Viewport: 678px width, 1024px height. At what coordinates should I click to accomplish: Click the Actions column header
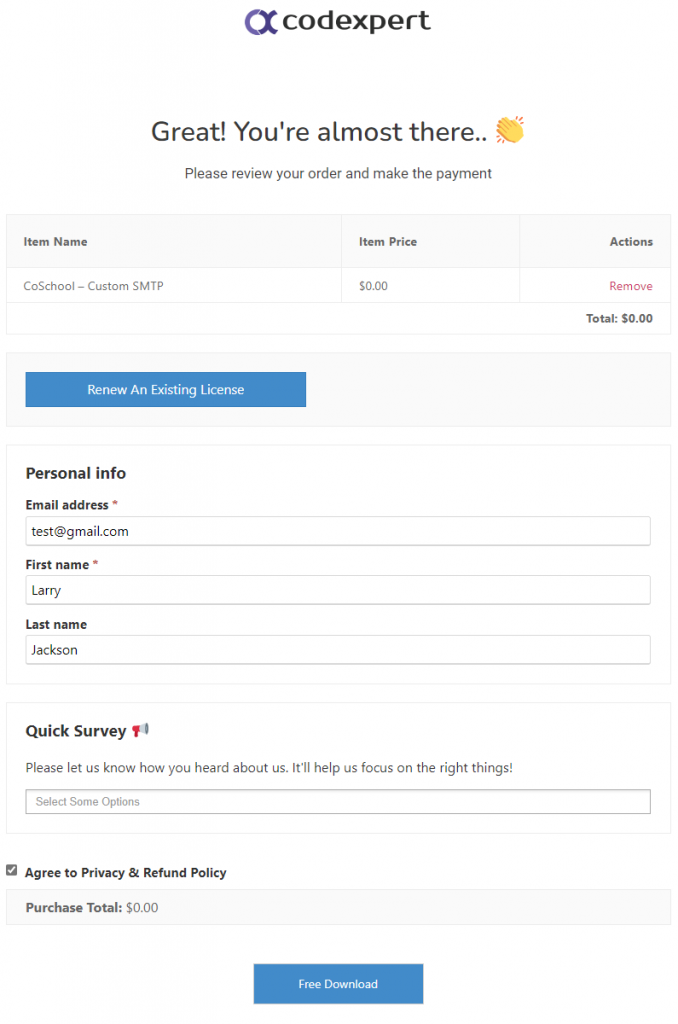tap(631, 242)
